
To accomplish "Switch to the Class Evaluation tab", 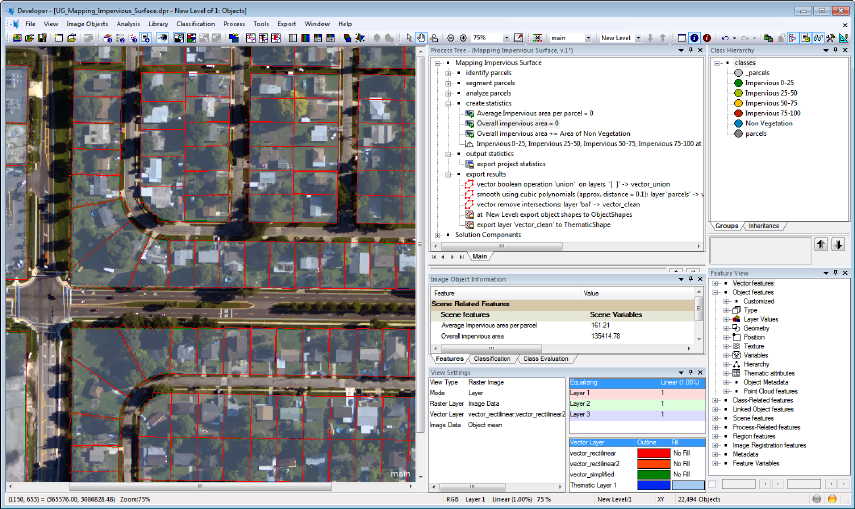I will 546,358.
